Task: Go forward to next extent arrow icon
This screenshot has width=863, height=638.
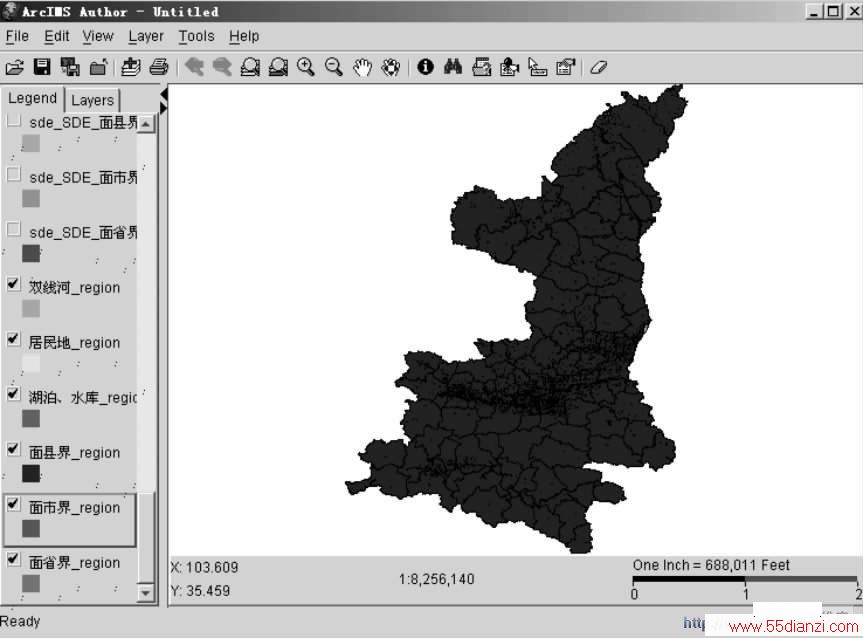Action: pyautogui.click(x=222, y=67)
